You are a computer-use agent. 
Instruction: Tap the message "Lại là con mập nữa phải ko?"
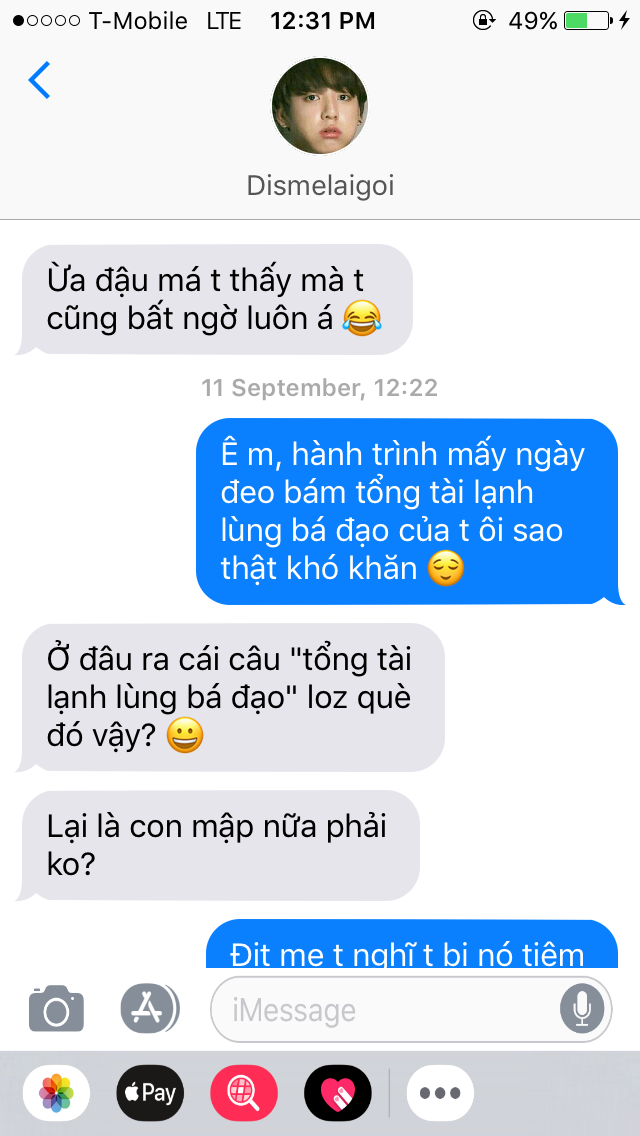[x=217, y=845]
